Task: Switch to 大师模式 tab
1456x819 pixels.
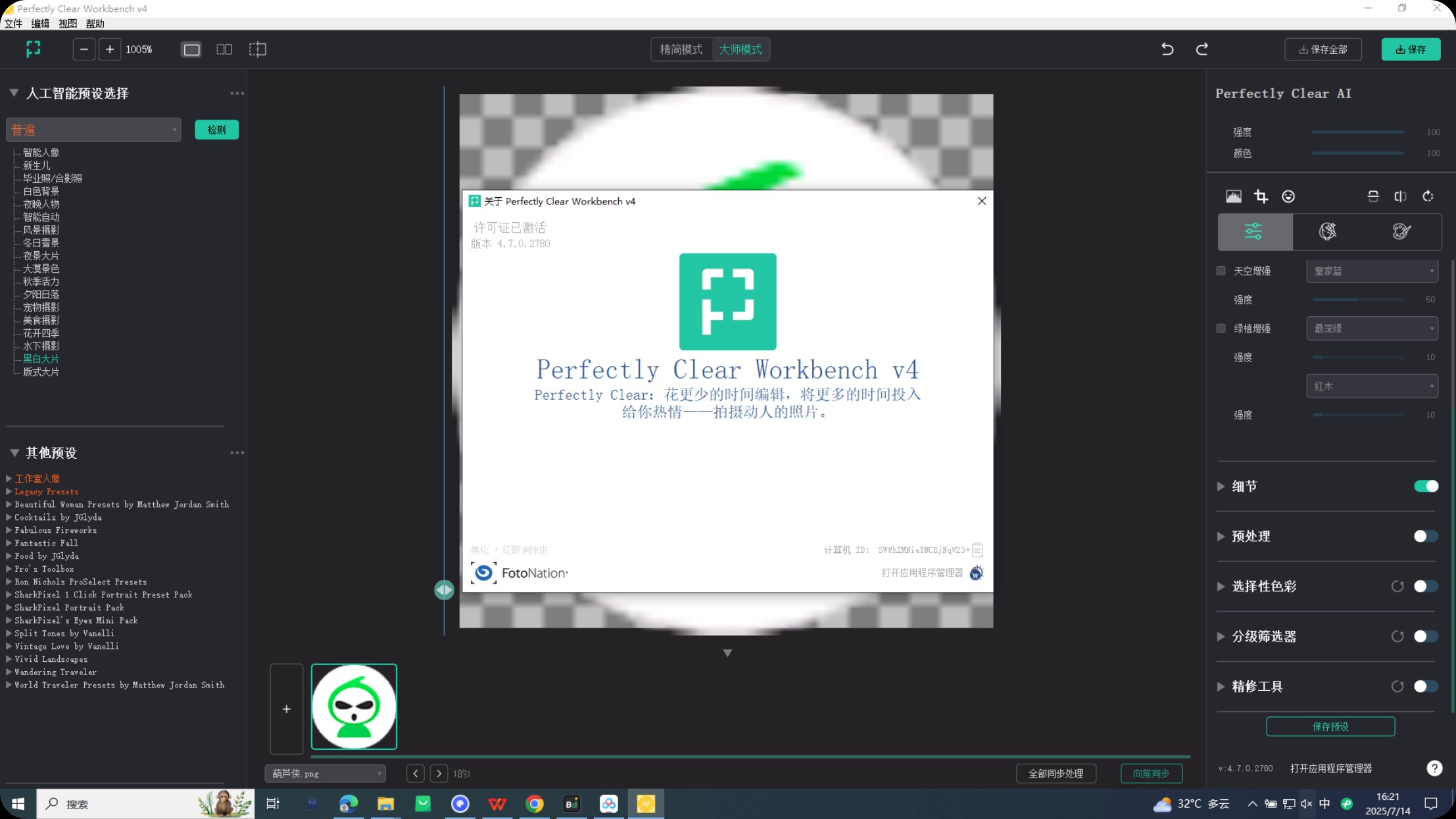Action: [x=740, y=49]
